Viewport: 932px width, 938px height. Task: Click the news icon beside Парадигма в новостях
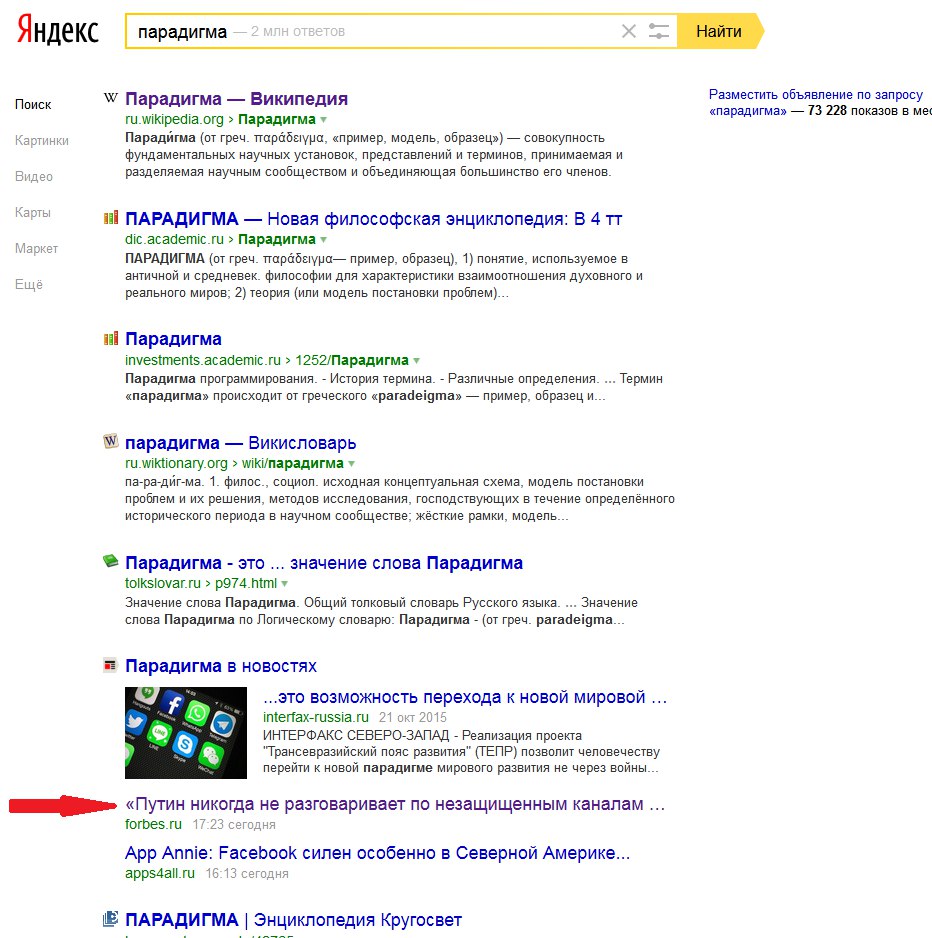tap(110, 665)
